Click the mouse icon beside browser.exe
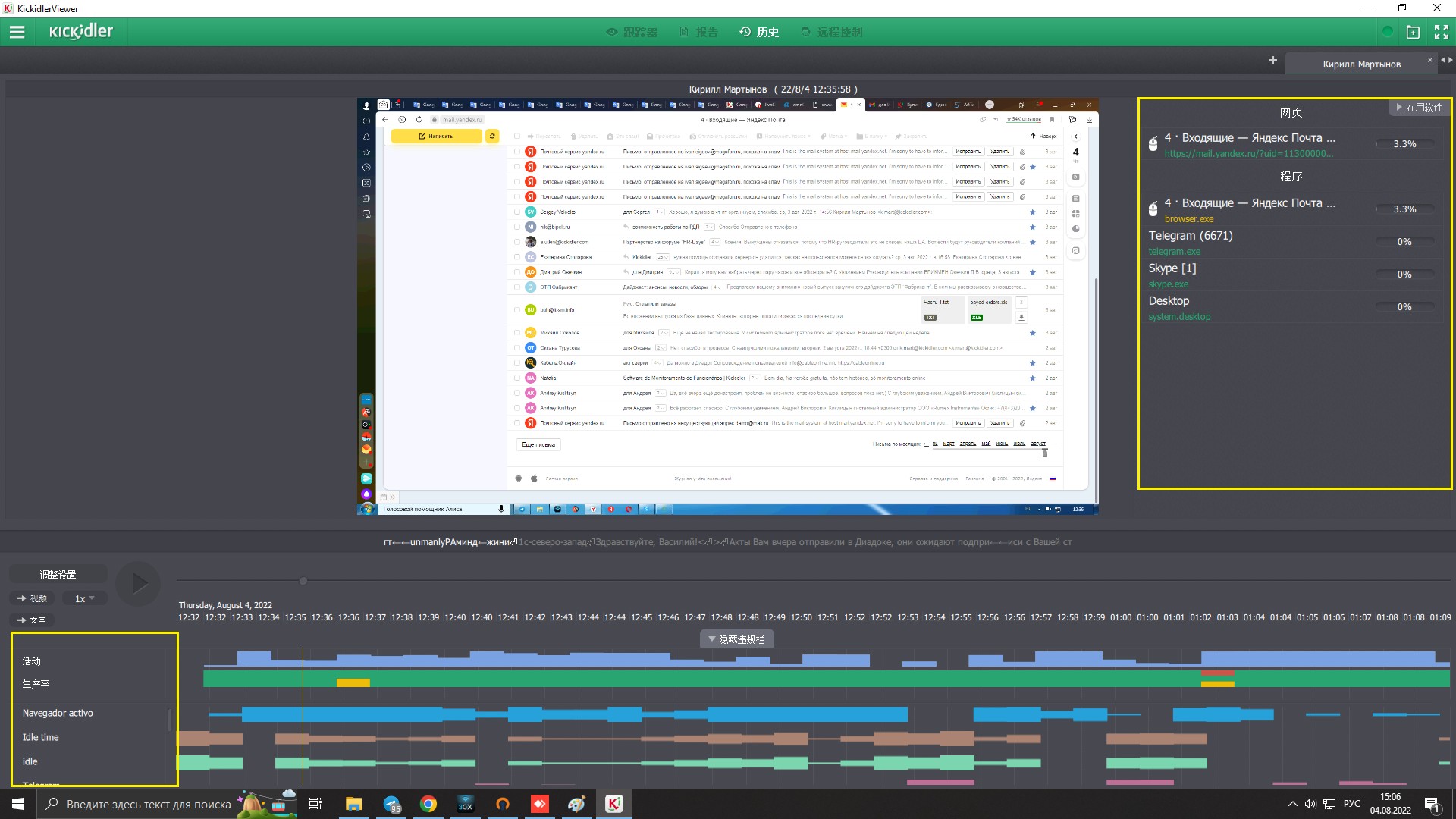This screenshot has width=1456, height=819. [1153, 209]
